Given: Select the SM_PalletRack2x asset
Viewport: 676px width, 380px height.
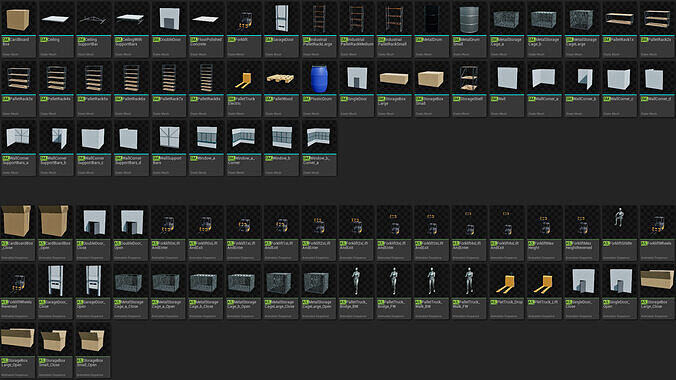Looking at the screenshot, I should (x=657, y=29).
